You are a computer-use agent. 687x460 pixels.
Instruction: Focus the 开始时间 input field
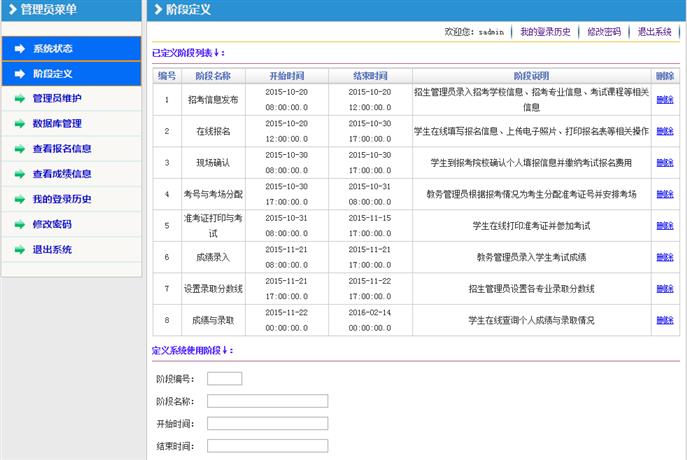(x=267, y=424)
